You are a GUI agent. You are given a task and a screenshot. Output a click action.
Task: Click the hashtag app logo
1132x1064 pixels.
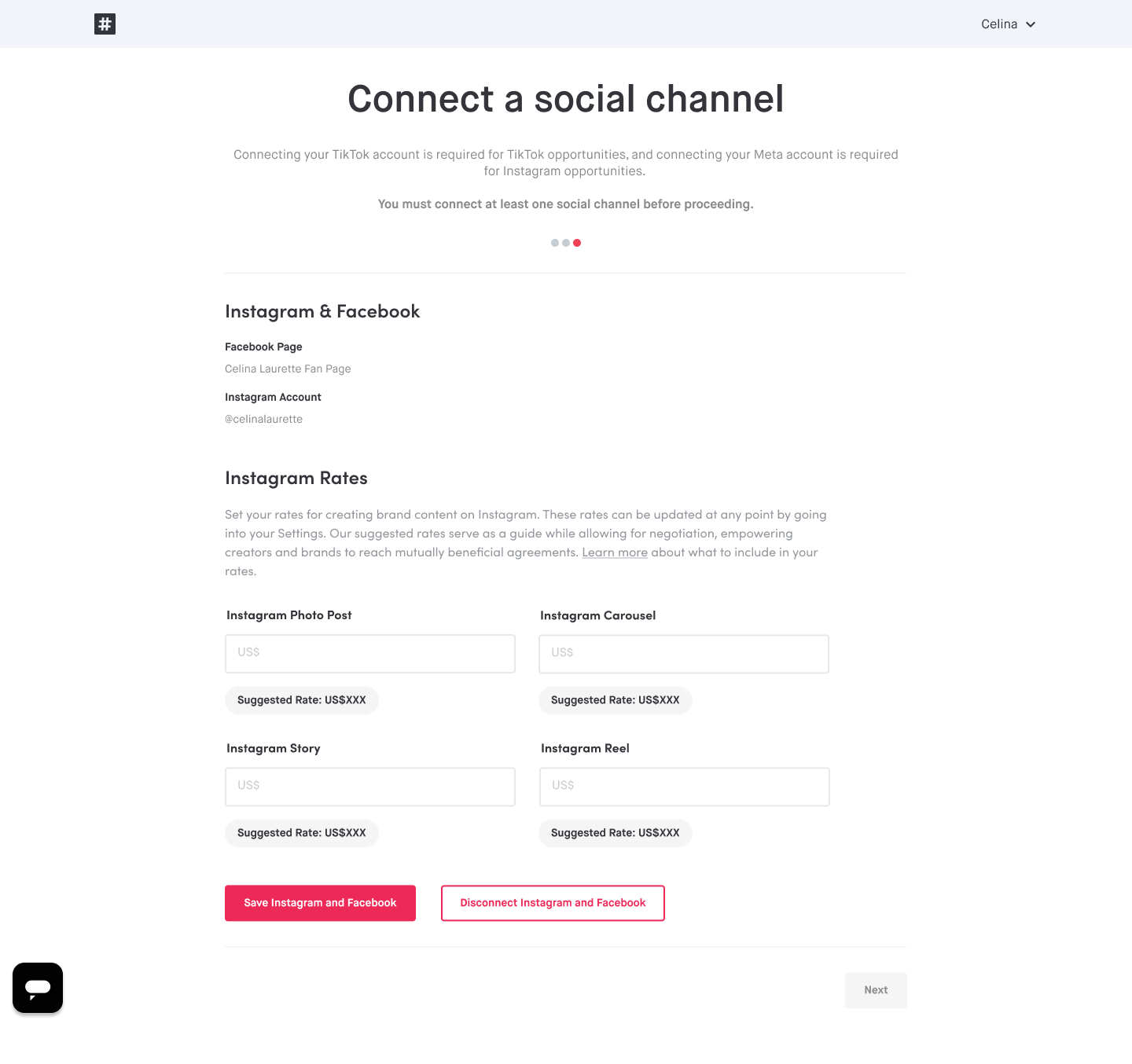[x=105, y=24]
